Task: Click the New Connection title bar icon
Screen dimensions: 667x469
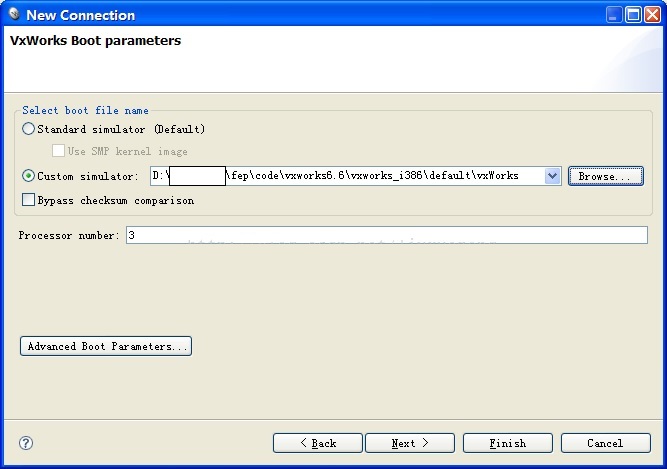Action: 14,14
